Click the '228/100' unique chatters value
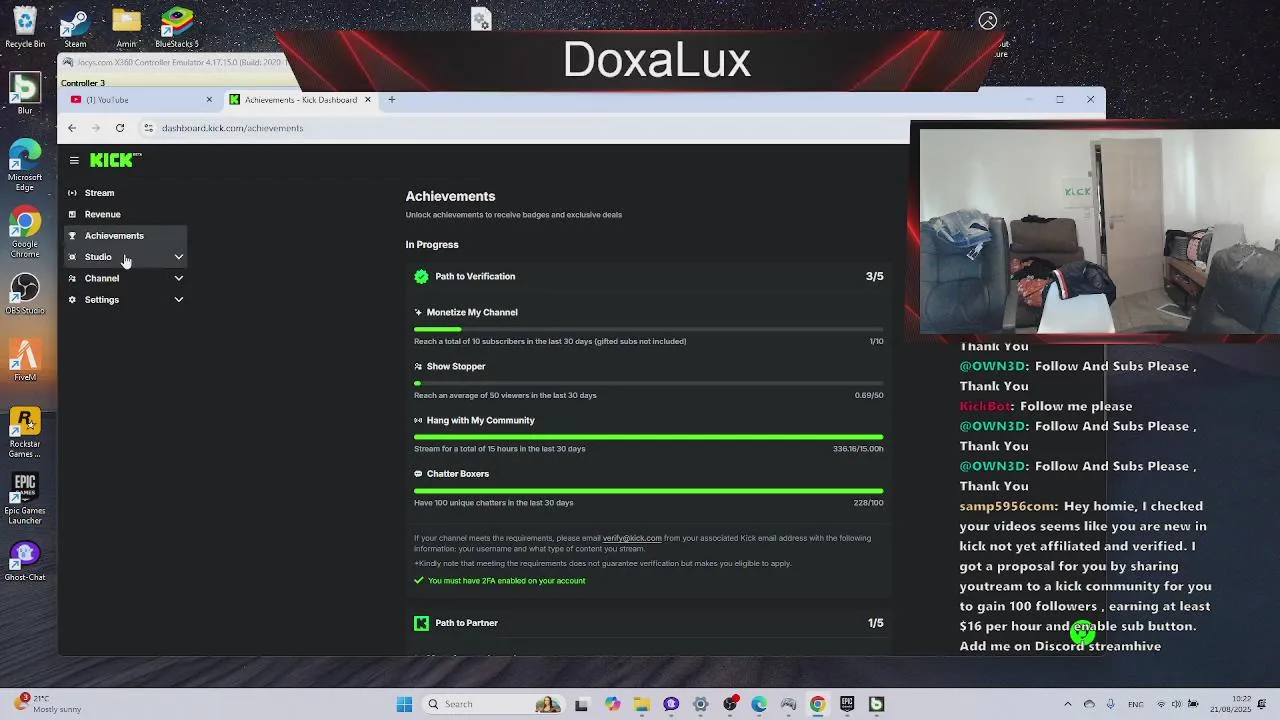Screen dimensions: 1280x720 pyautogui.click(x=869, y=503)
